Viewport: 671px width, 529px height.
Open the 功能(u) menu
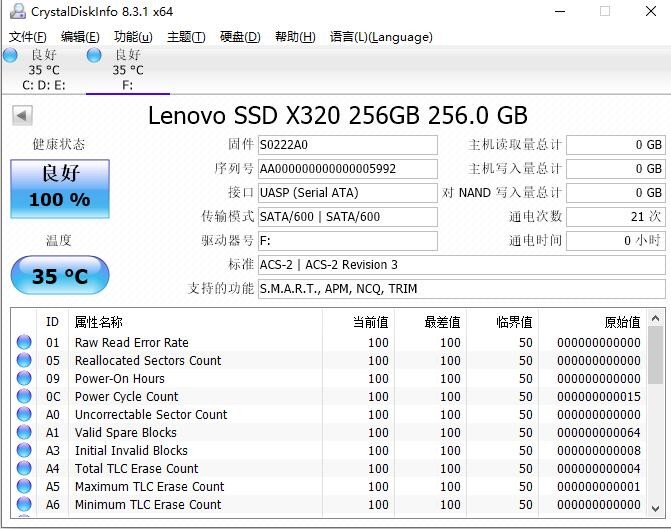tap(133, 37)
